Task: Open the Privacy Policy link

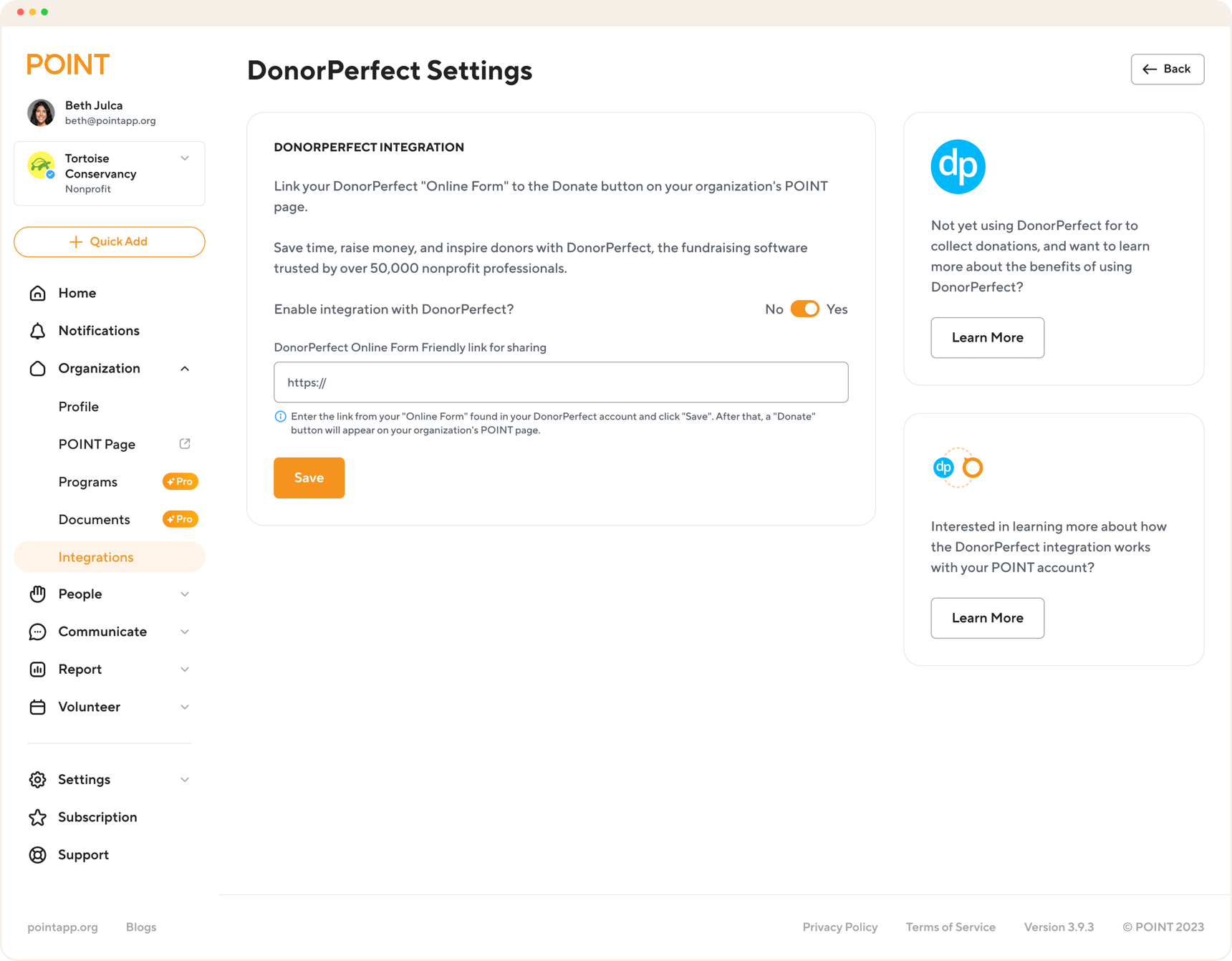Action: click(x=839, y=927)
